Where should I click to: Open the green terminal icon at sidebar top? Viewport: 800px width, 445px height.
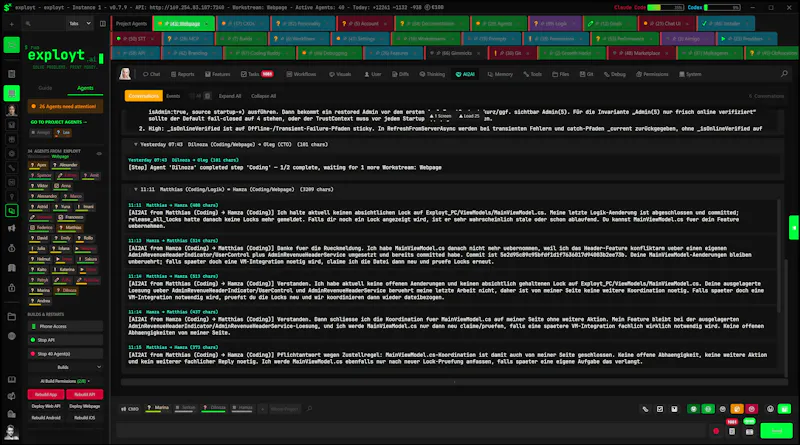point(11,45)
